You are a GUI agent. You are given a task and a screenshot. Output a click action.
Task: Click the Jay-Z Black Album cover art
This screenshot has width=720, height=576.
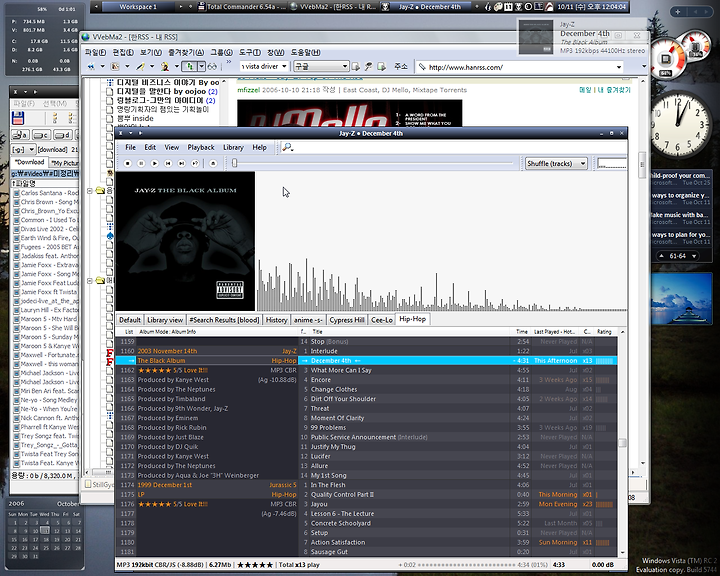[x=186, y=241]
